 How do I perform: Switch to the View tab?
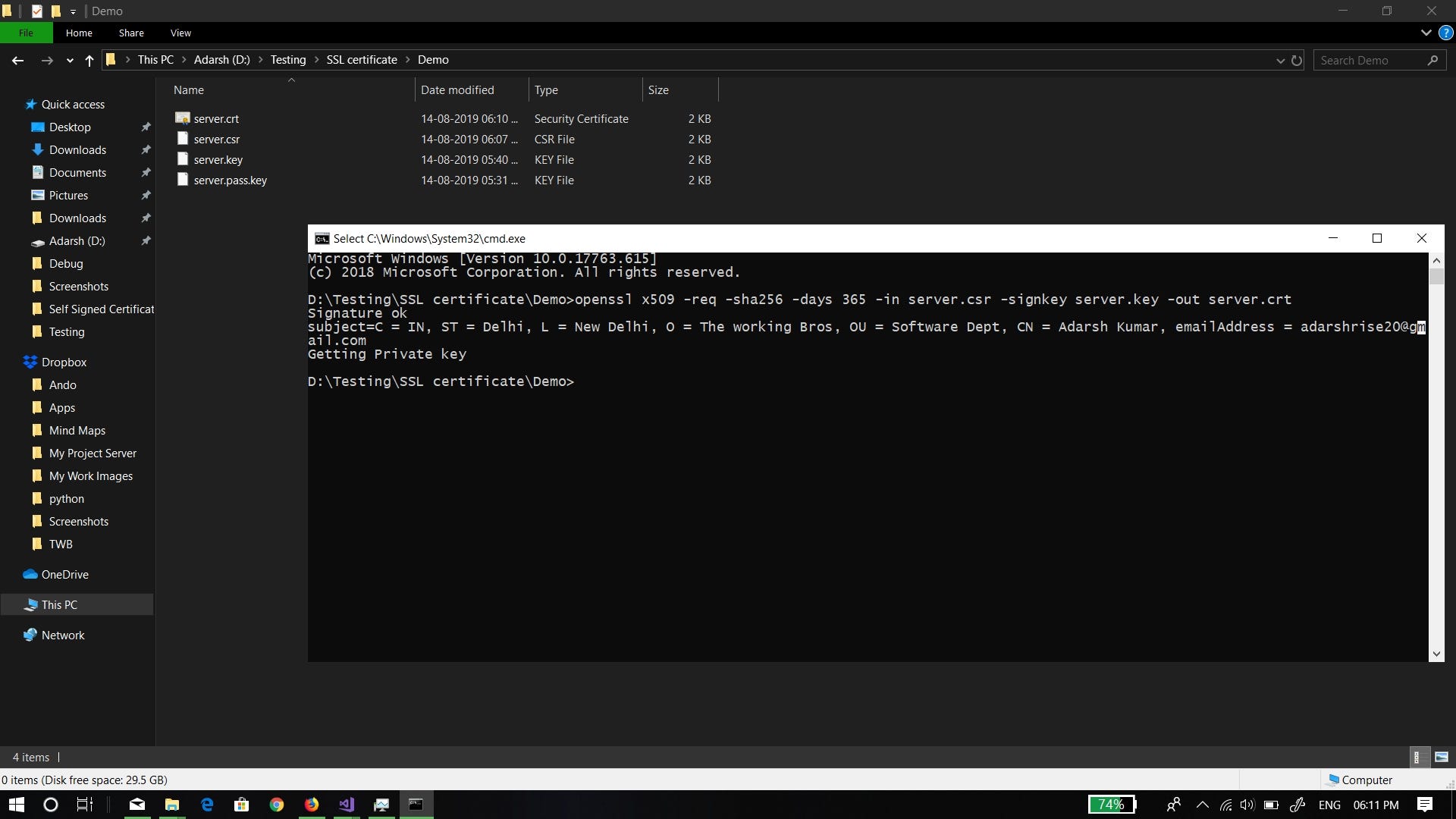180,33
